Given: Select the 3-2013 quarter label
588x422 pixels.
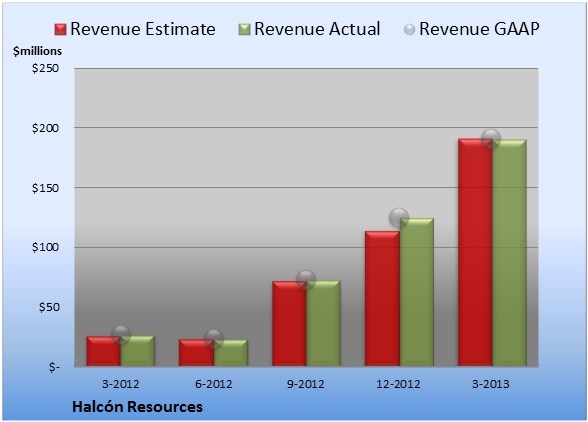Looking at the screenshot, I should coord(491,384).
